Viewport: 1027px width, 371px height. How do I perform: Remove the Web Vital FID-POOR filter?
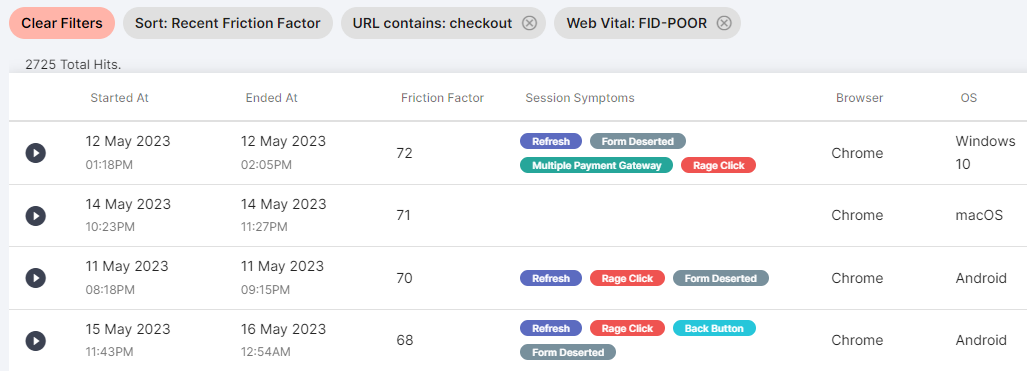[724, 24]
